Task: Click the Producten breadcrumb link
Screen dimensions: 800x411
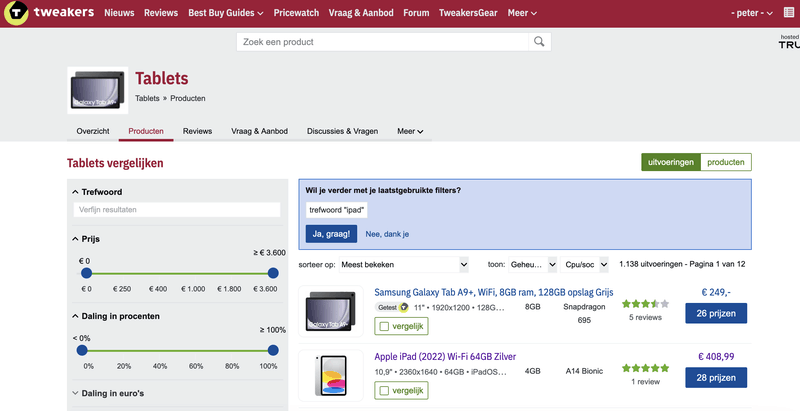Action: point(188,98)
